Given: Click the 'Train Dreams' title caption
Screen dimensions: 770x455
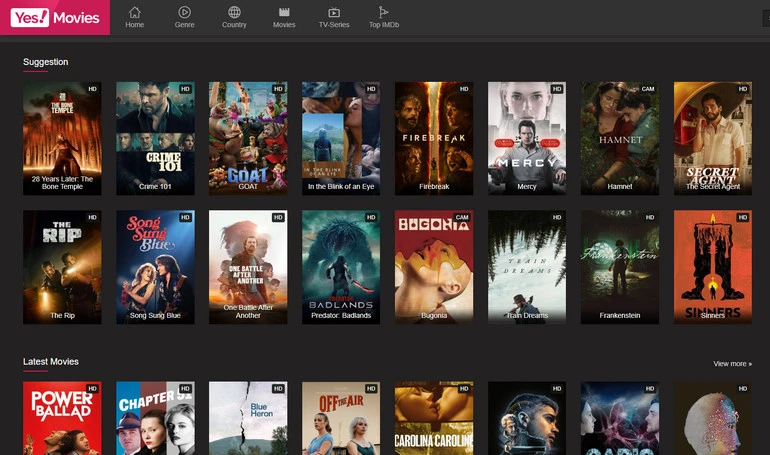Looking at the screenshot, I should coord(527,316).
